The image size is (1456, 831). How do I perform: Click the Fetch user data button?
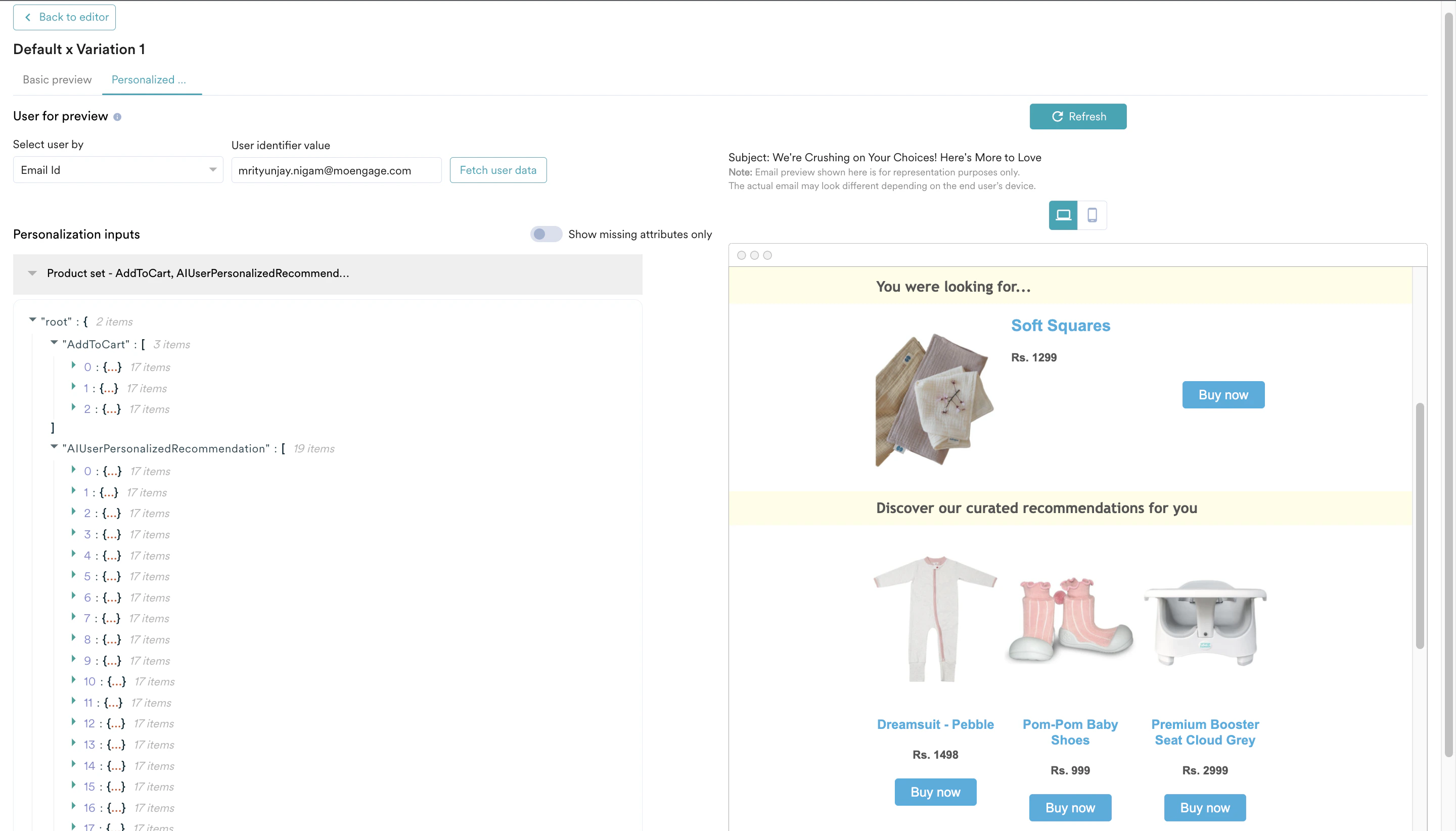(497, 170)
